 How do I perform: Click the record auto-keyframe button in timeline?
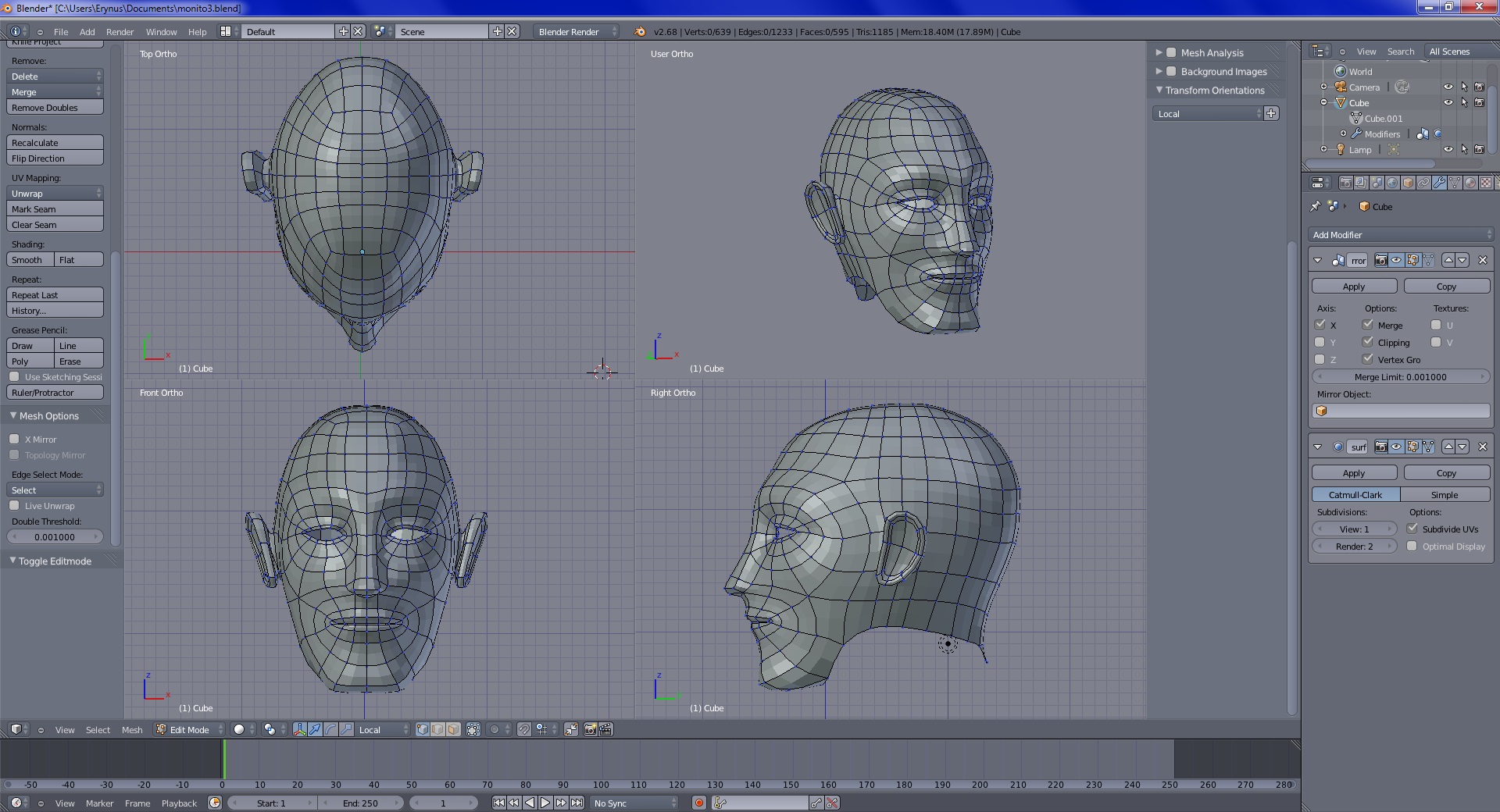click(x=699, y=803)
